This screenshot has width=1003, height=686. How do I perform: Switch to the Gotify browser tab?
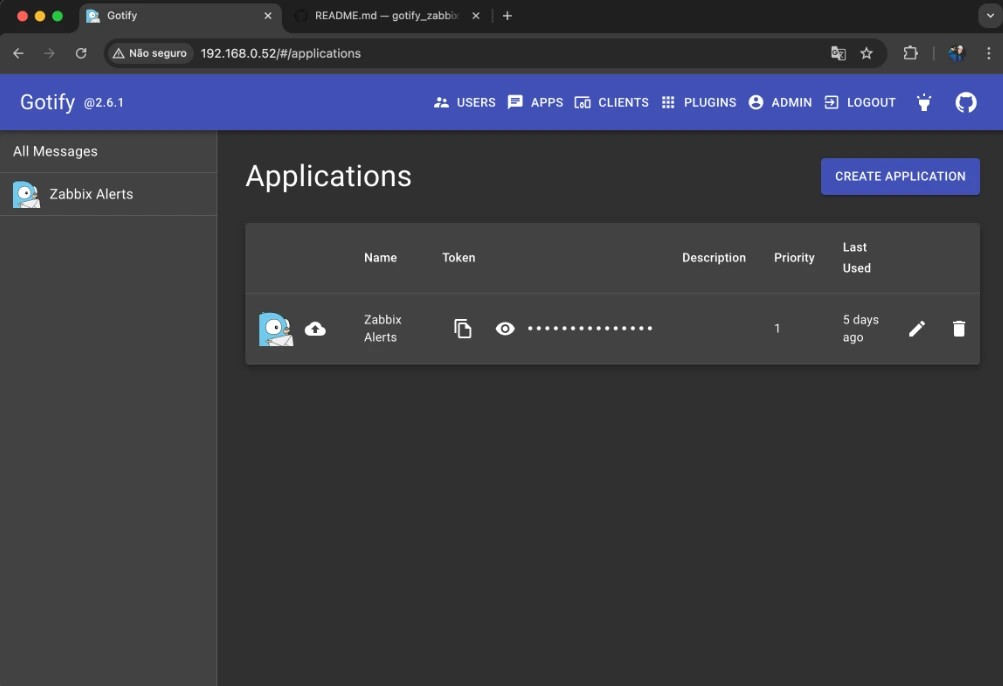[x=180, y=16]
